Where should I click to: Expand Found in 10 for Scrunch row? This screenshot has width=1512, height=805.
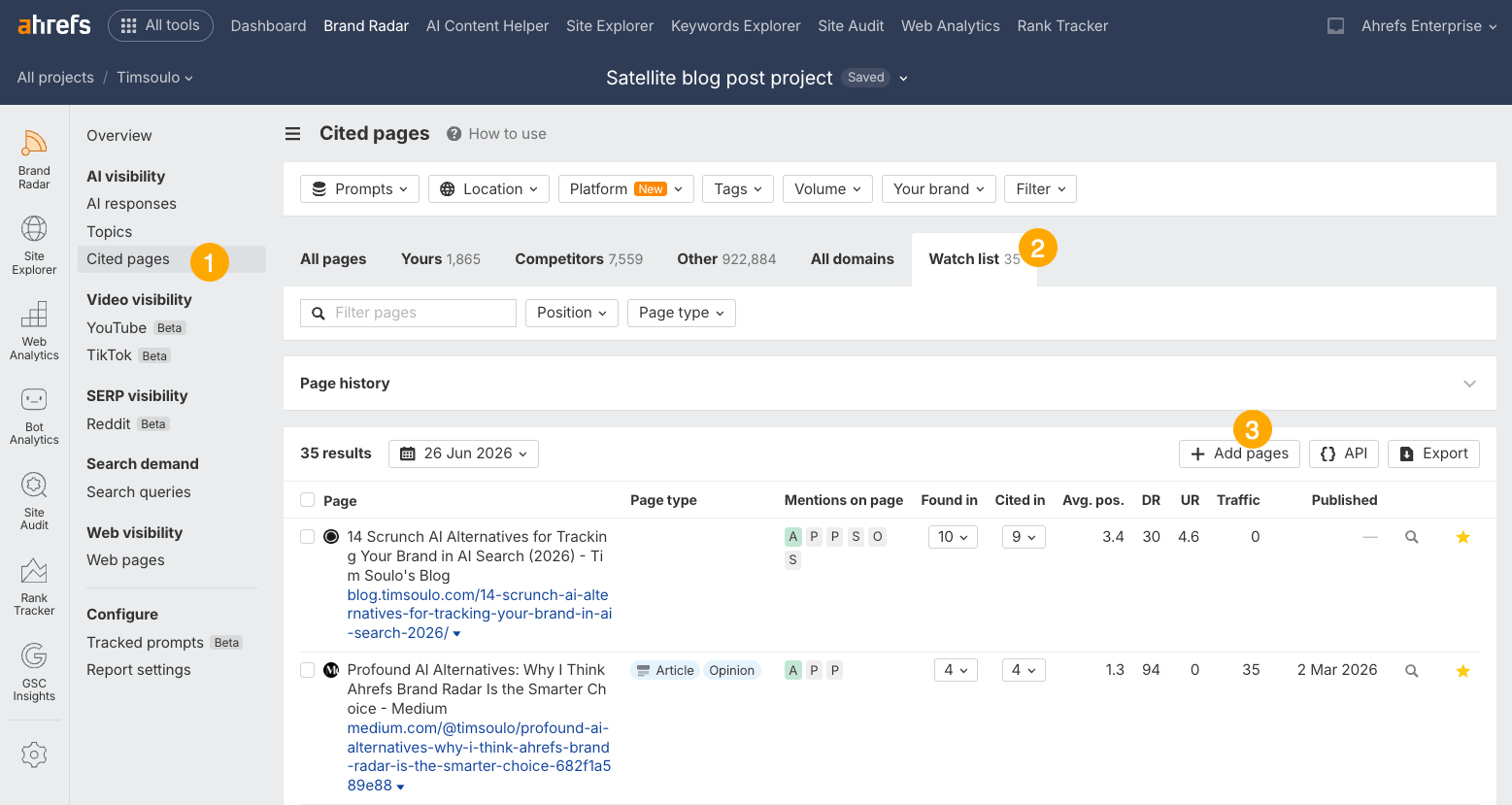click(x=953, y=537)
